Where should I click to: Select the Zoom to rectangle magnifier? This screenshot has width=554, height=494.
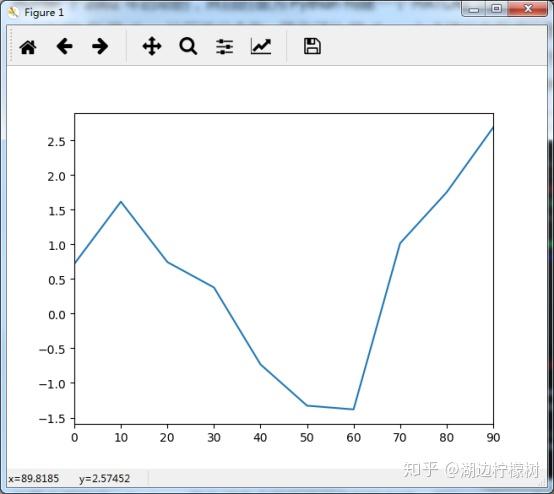click(188, 46)
